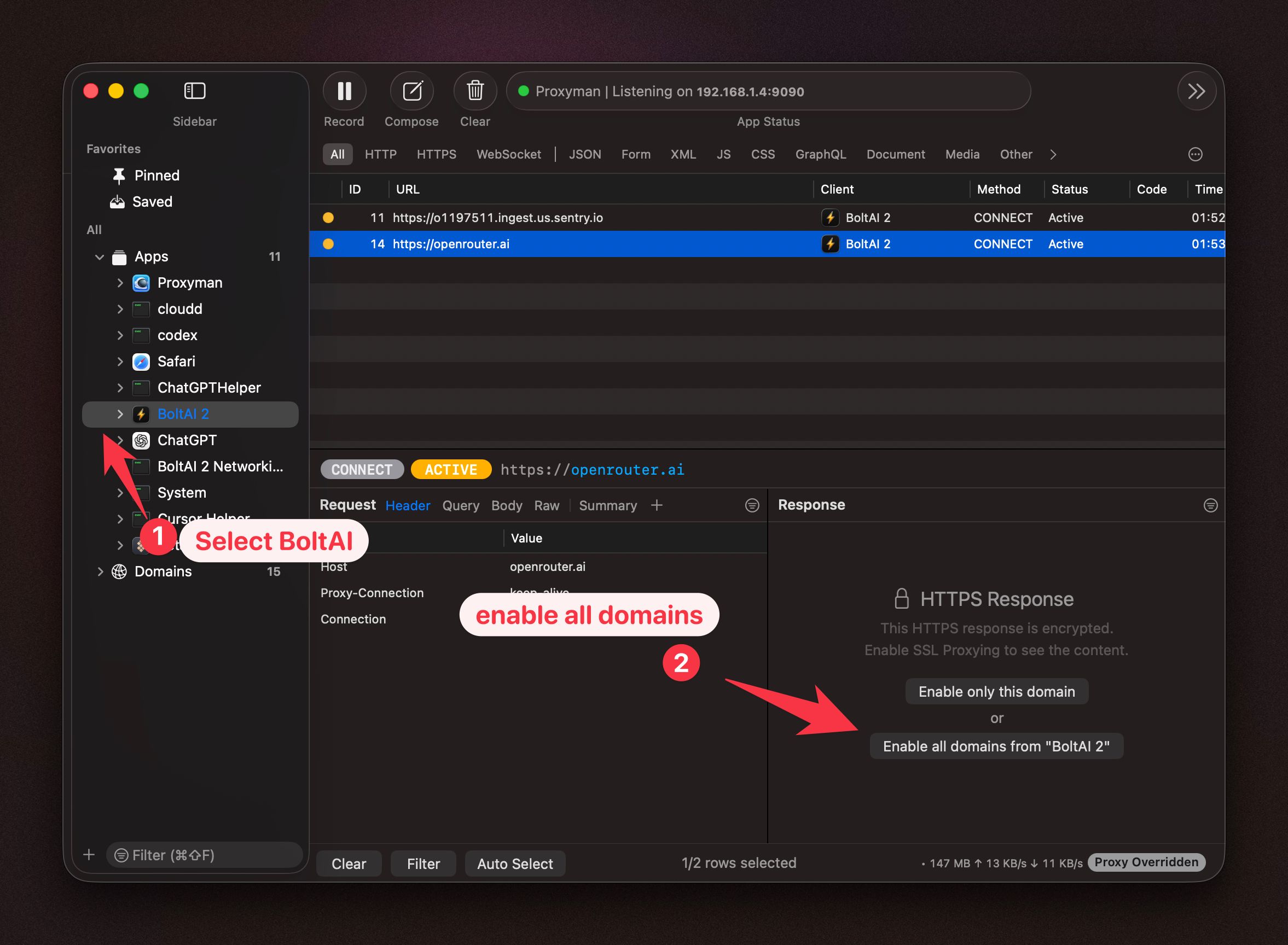Filter by JSON content type
The width and height of the screenshot is (1288, 945).
[x=585, y=154]
